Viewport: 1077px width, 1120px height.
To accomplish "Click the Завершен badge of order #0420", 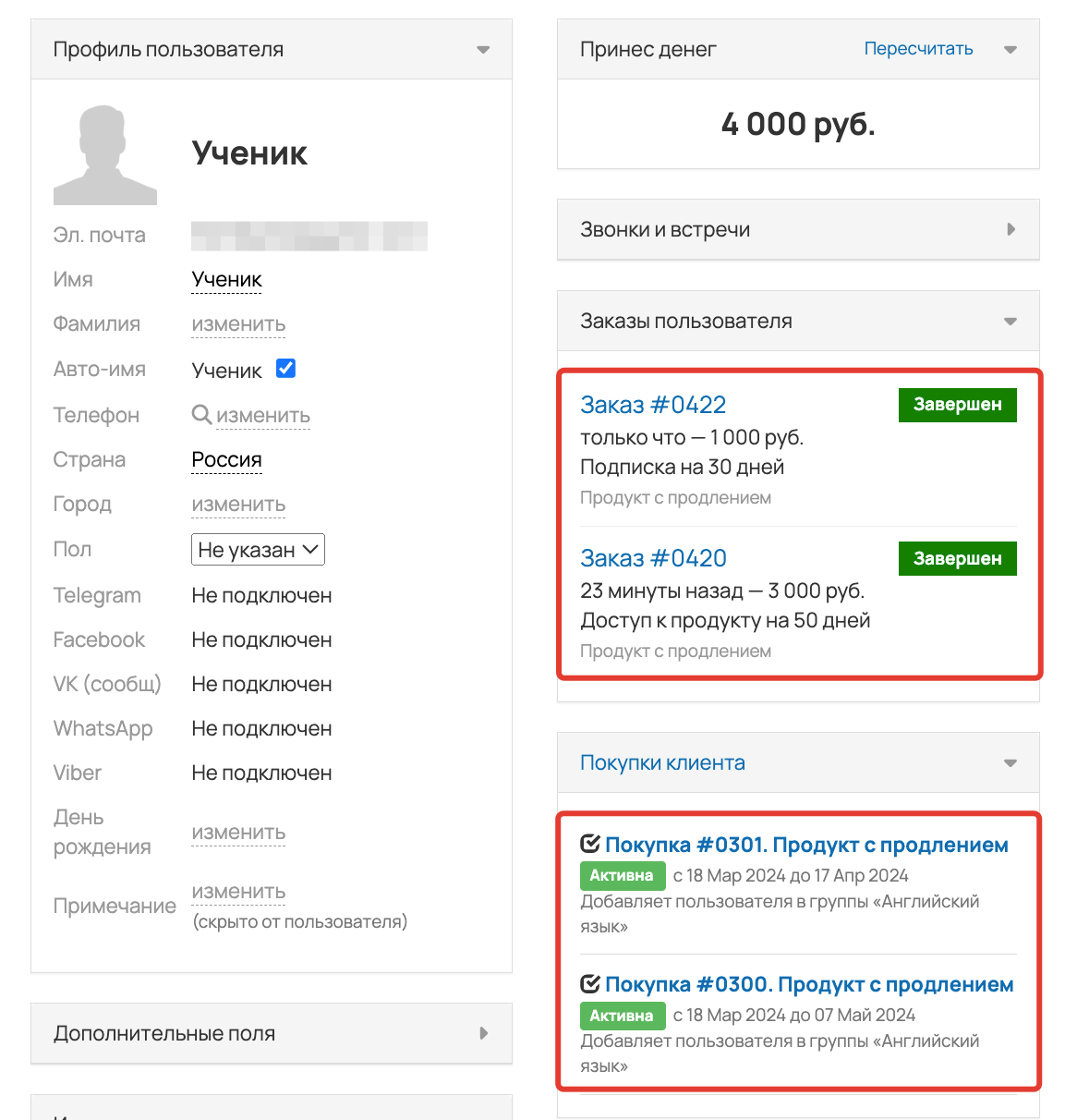I will point(958,558).
